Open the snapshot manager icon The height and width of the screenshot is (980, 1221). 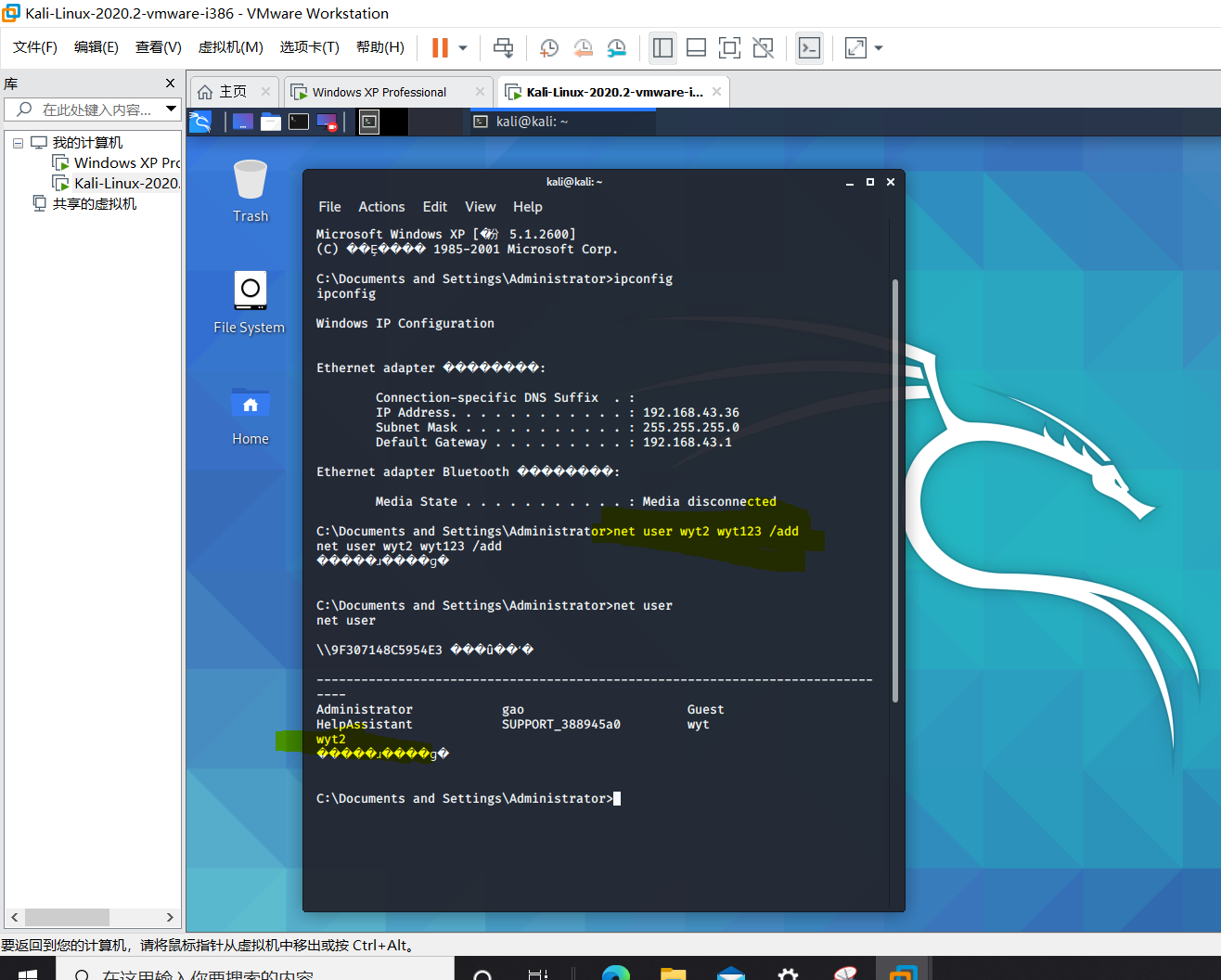(616, 47)
